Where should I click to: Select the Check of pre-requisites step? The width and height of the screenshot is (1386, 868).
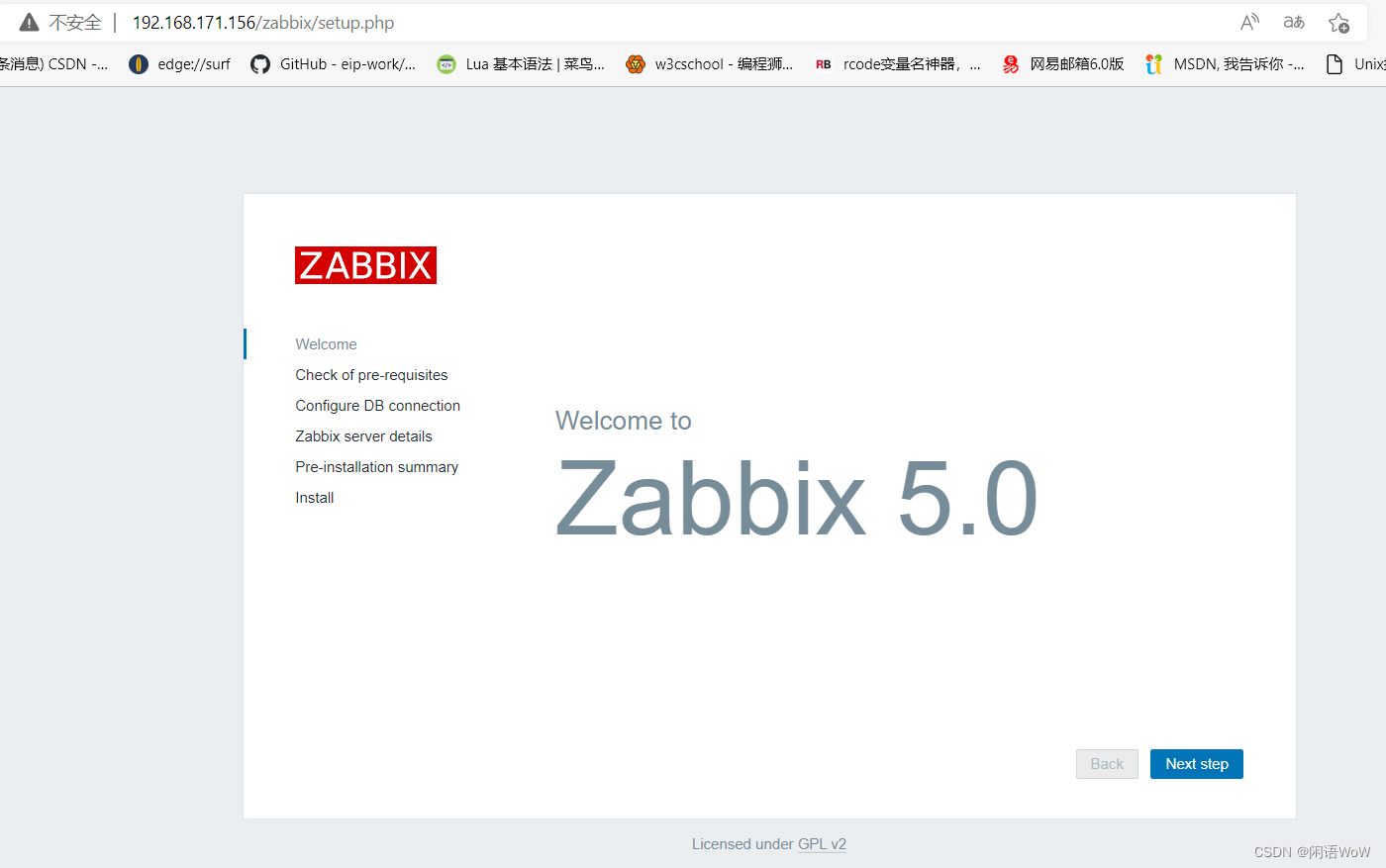[371, 374]
